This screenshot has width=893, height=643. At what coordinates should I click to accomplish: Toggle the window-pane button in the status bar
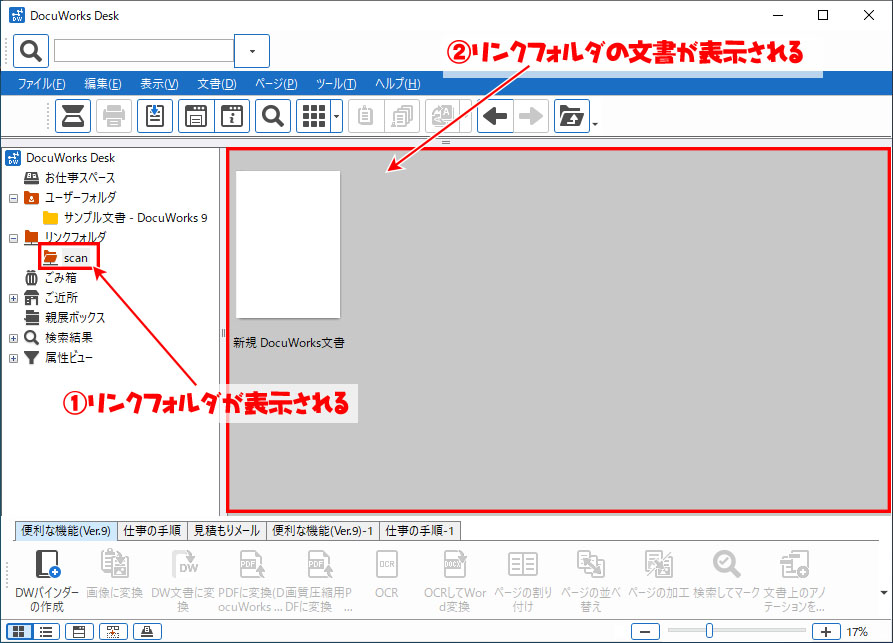79,631
